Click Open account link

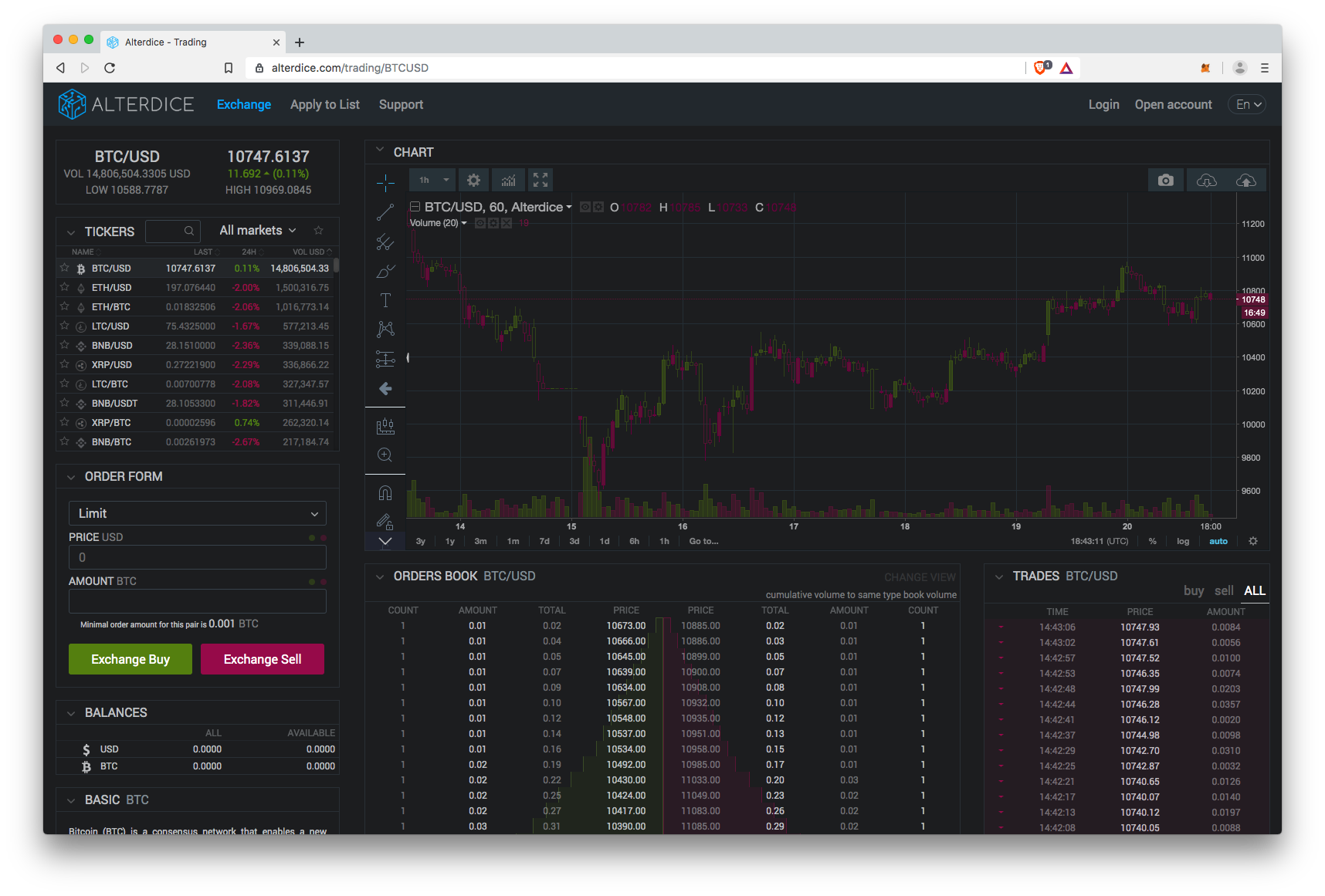1174,104
